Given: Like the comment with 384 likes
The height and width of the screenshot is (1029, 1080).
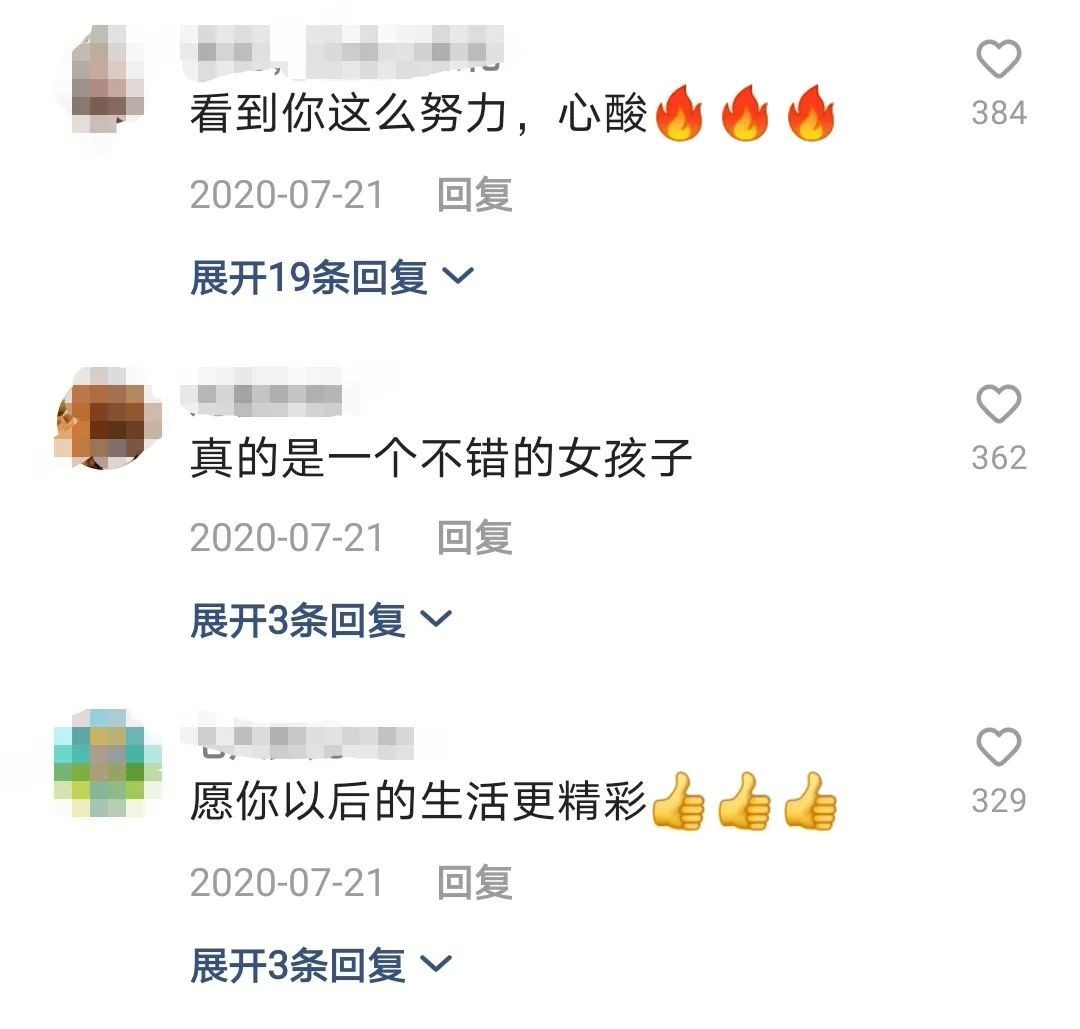Looking at the screenshot, I should tap(999, 59).
